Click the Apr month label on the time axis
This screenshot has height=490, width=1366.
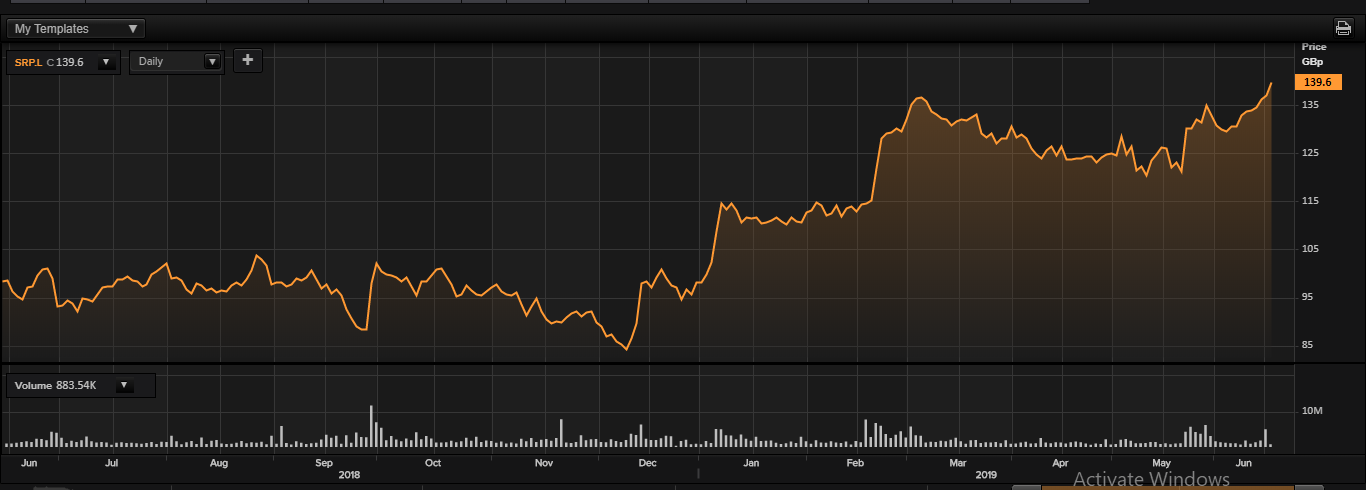1061,463
